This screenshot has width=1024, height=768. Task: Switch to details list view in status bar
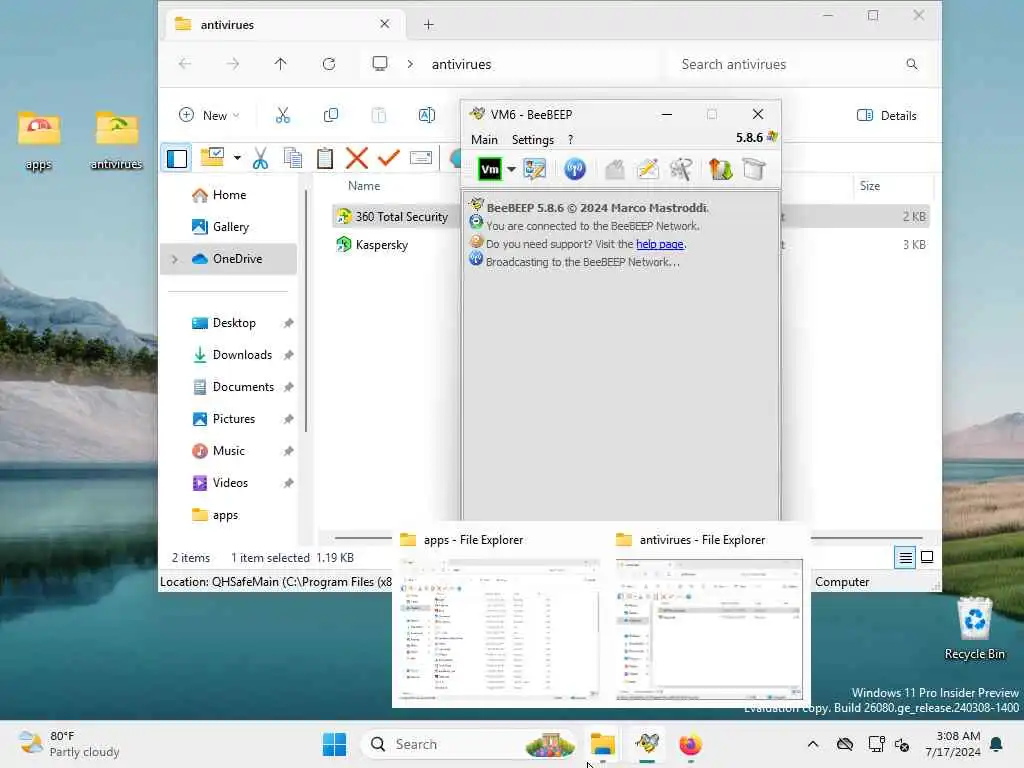coord(905,558)
